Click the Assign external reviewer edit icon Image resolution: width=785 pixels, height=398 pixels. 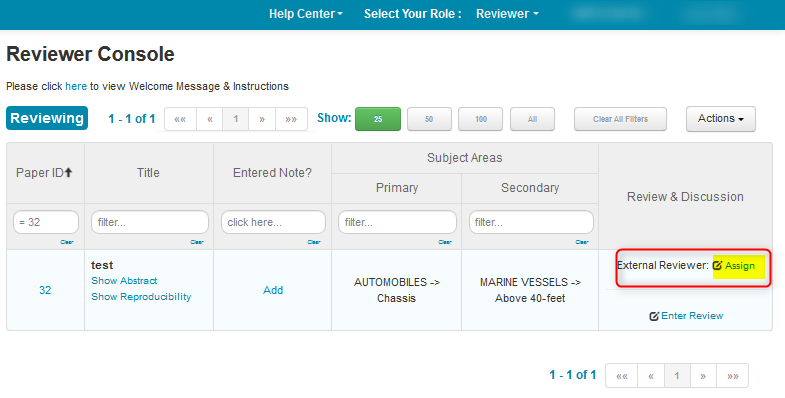click(x=717, y=265)
